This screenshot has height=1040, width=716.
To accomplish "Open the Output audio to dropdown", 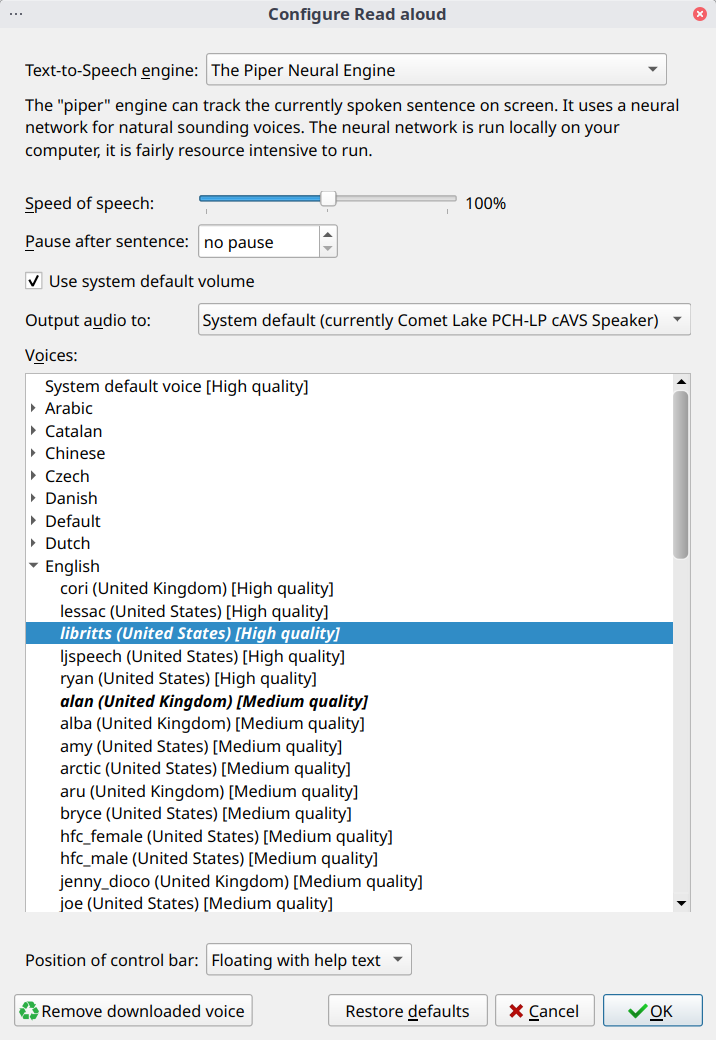I will [444, 320].
